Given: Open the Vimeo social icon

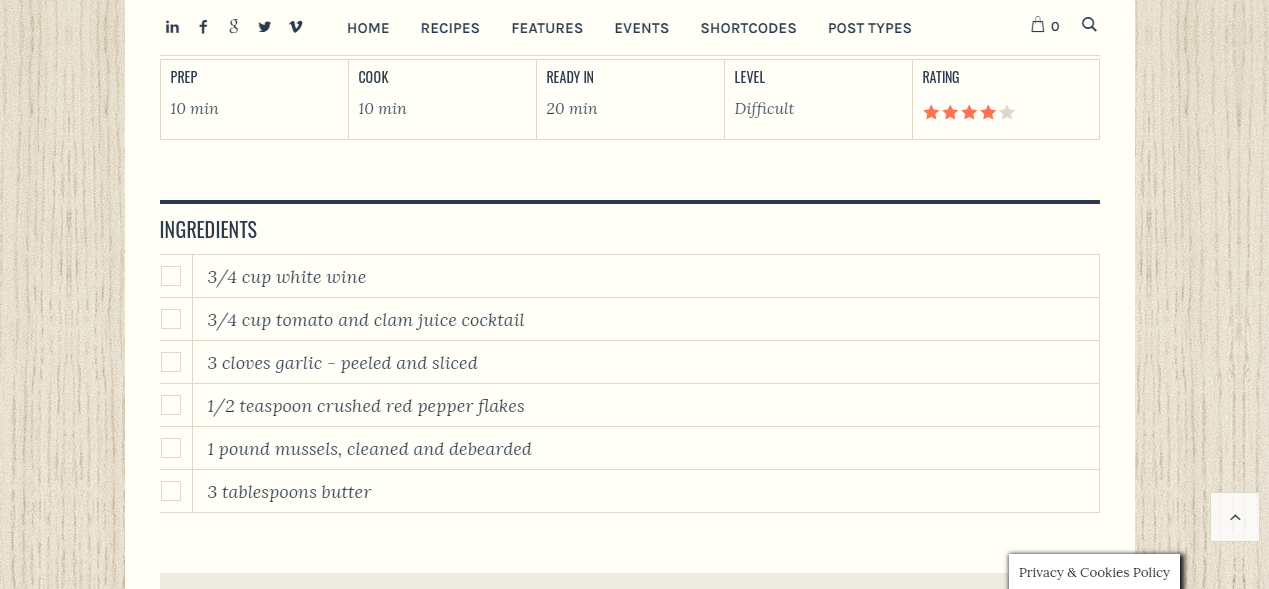Looking at the screenshot, I should 295,27.
